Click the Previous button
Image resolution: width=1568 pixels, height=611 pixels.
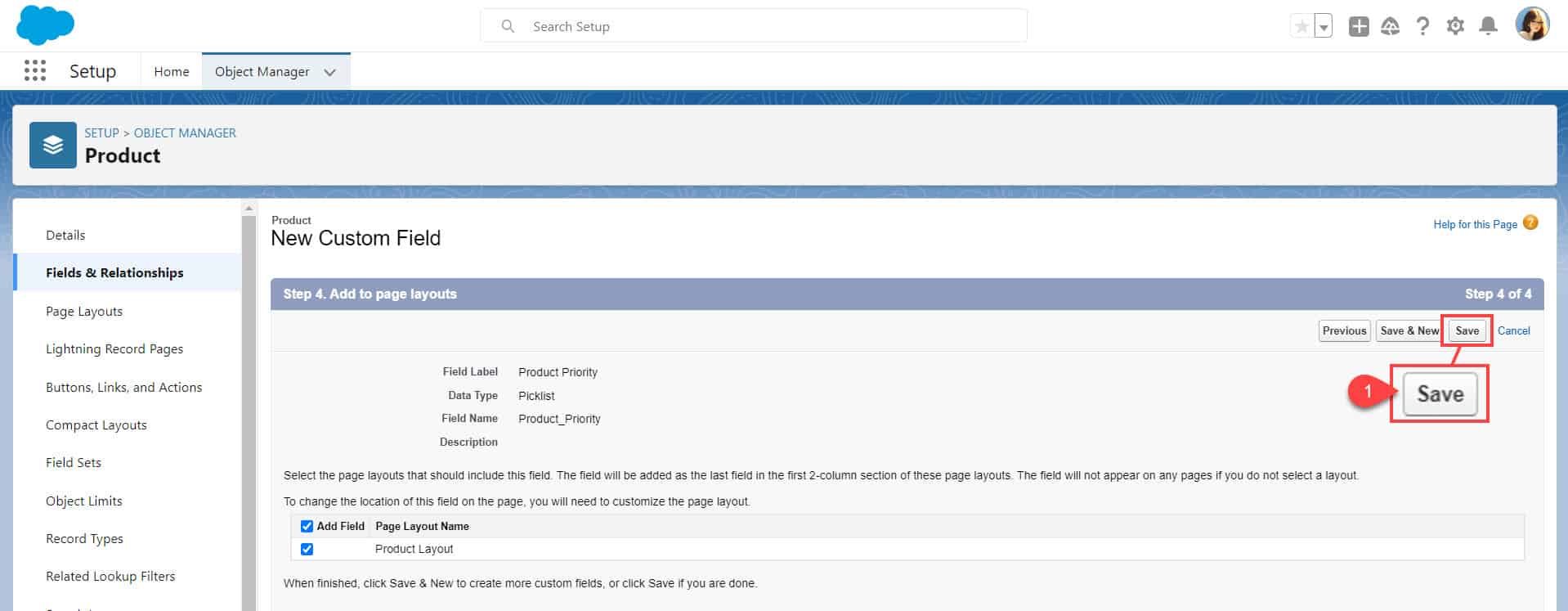[x=1344, y=330]
